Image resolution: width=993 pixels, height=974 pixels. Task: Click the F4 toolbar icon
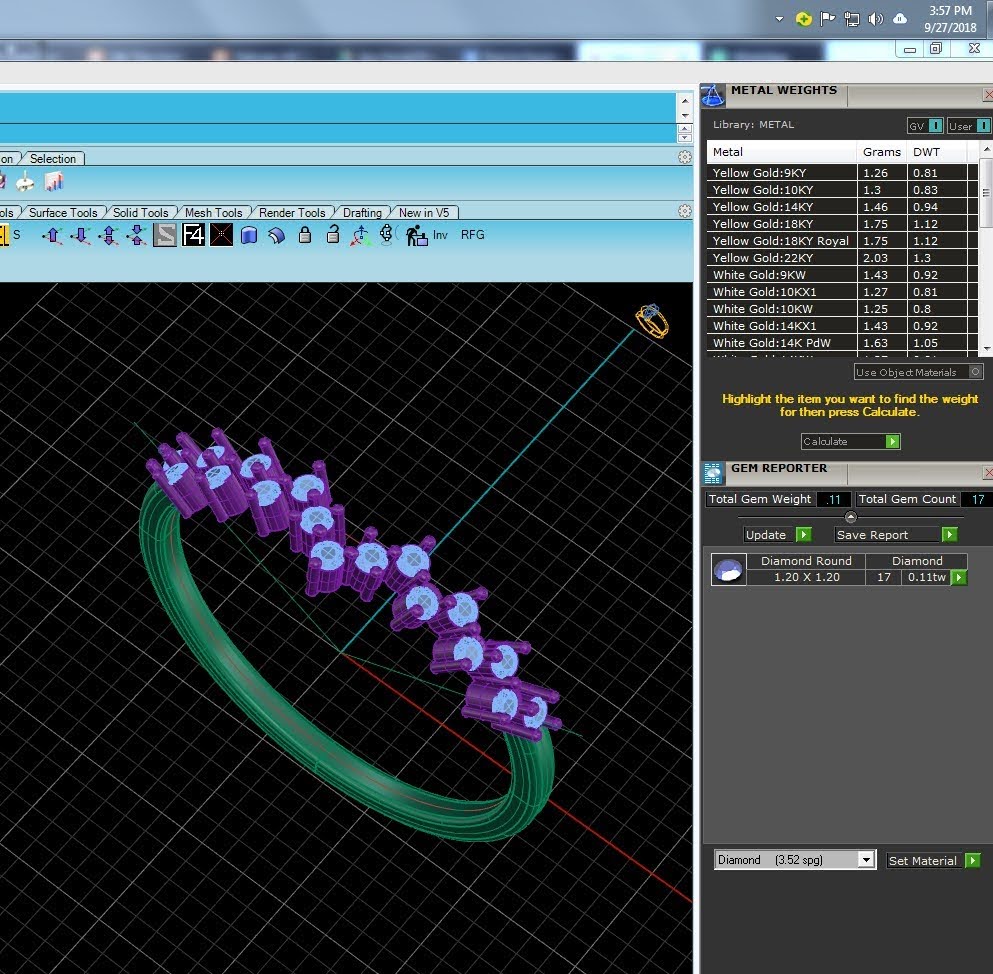click(193, 235)
